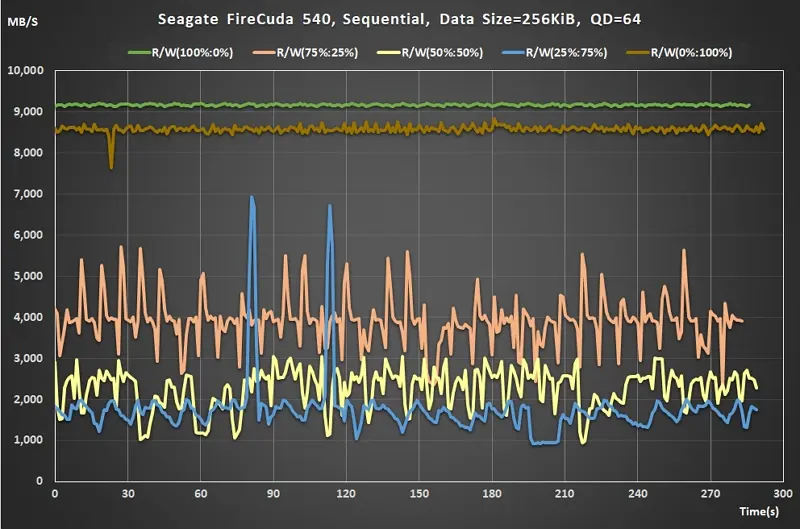The height and width of the screenshot is (529, 800).
Task: Click the 3,000 y-axis value
Action: (x=29, y=358)
